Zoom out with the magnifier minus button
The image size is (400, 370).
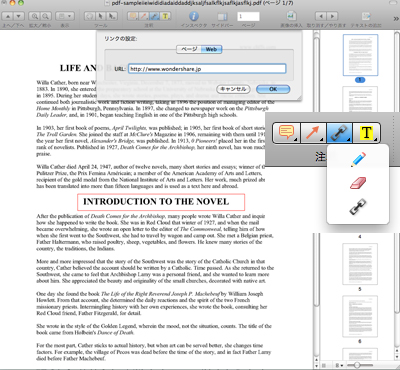pyautogui.click(x=46, y=16)
